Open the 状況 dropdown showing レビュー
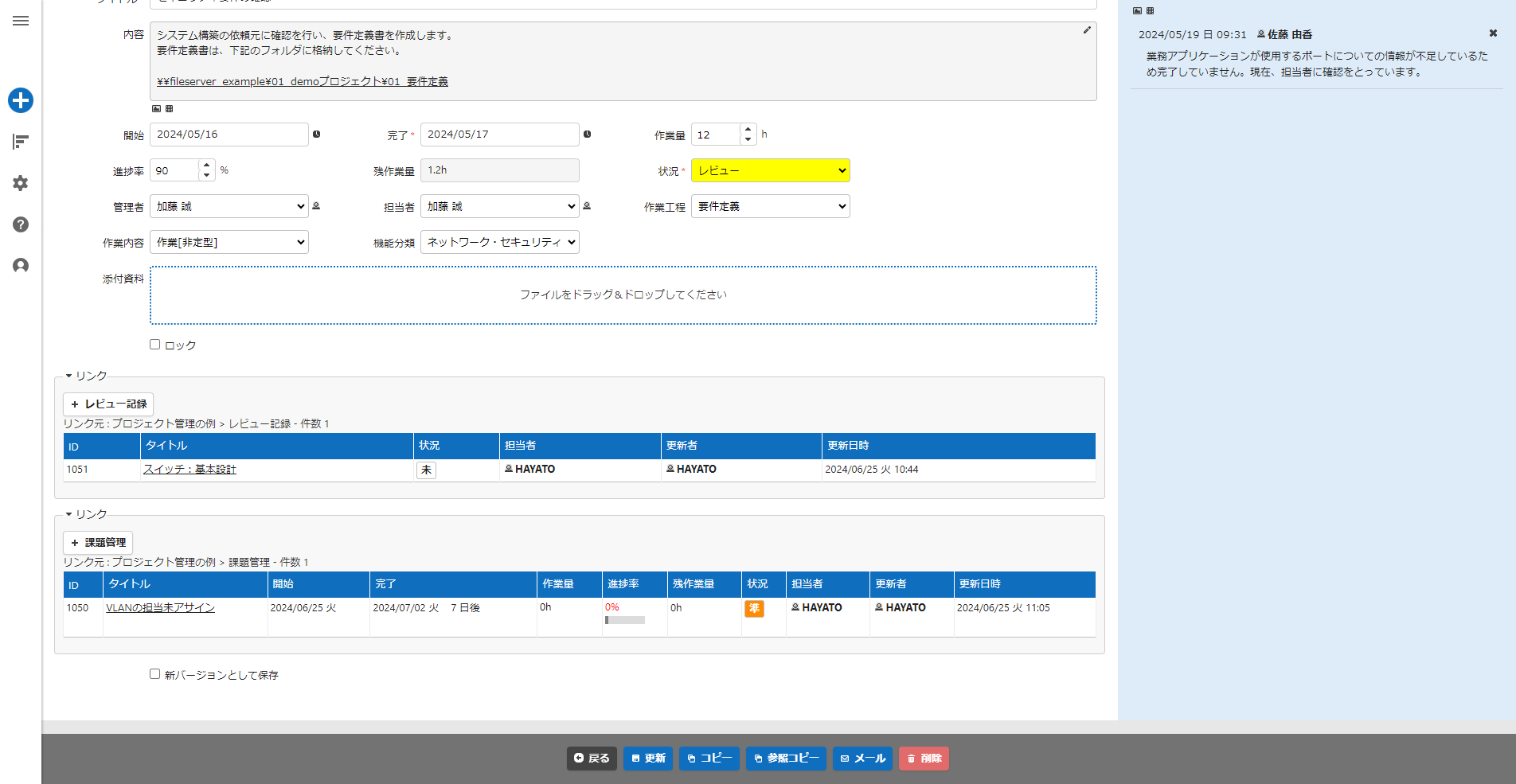The height and width of the screenshot is (784, 1516). point(770,170)
